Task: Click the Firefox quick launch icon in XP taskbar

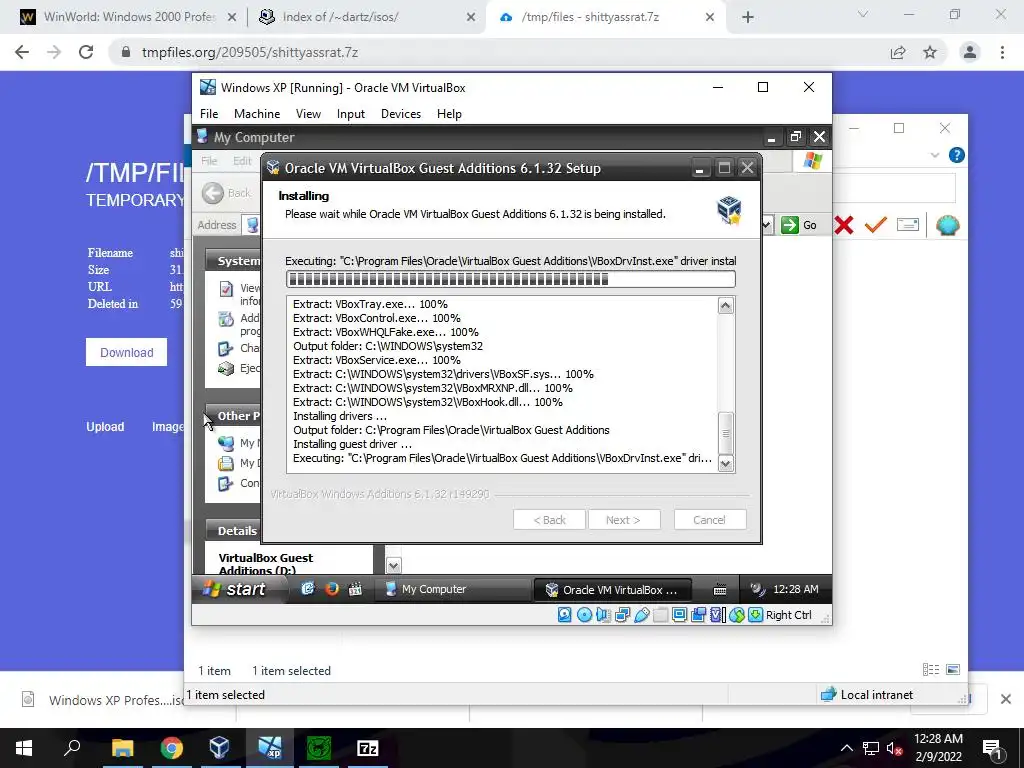Action: tap(332, 589)
